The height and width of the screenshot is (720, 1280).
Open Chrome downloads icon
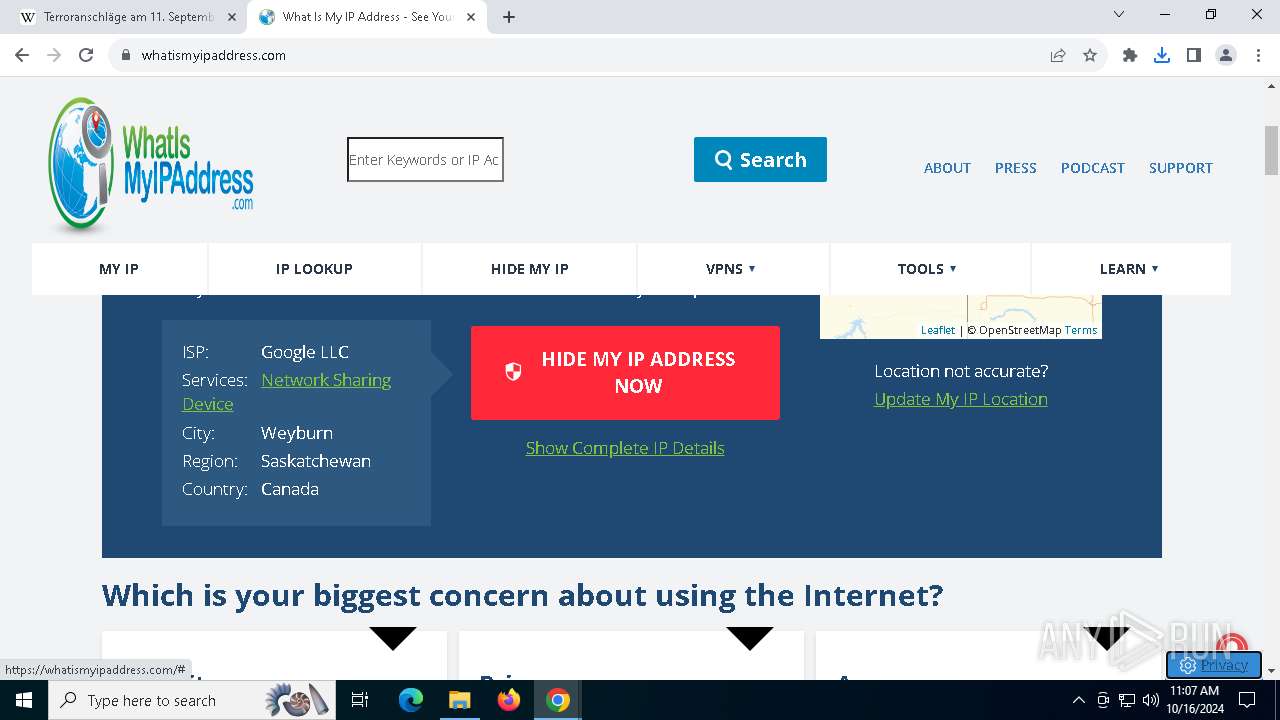click(1162, 55)
